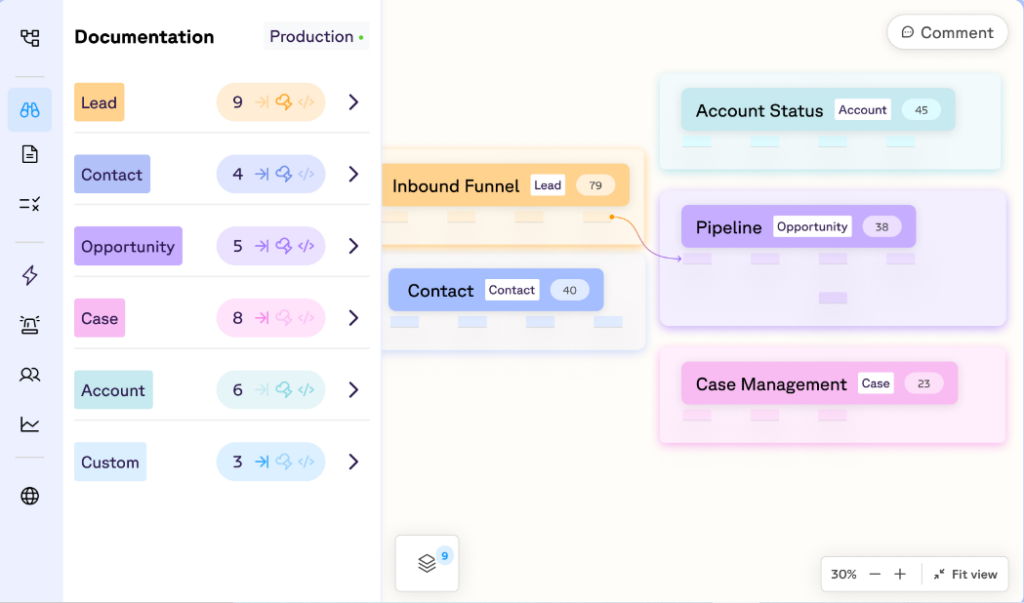Screen dimensions: 1024x603
Task: Open the Production environment selector
Action: click(x=316, y=37)
